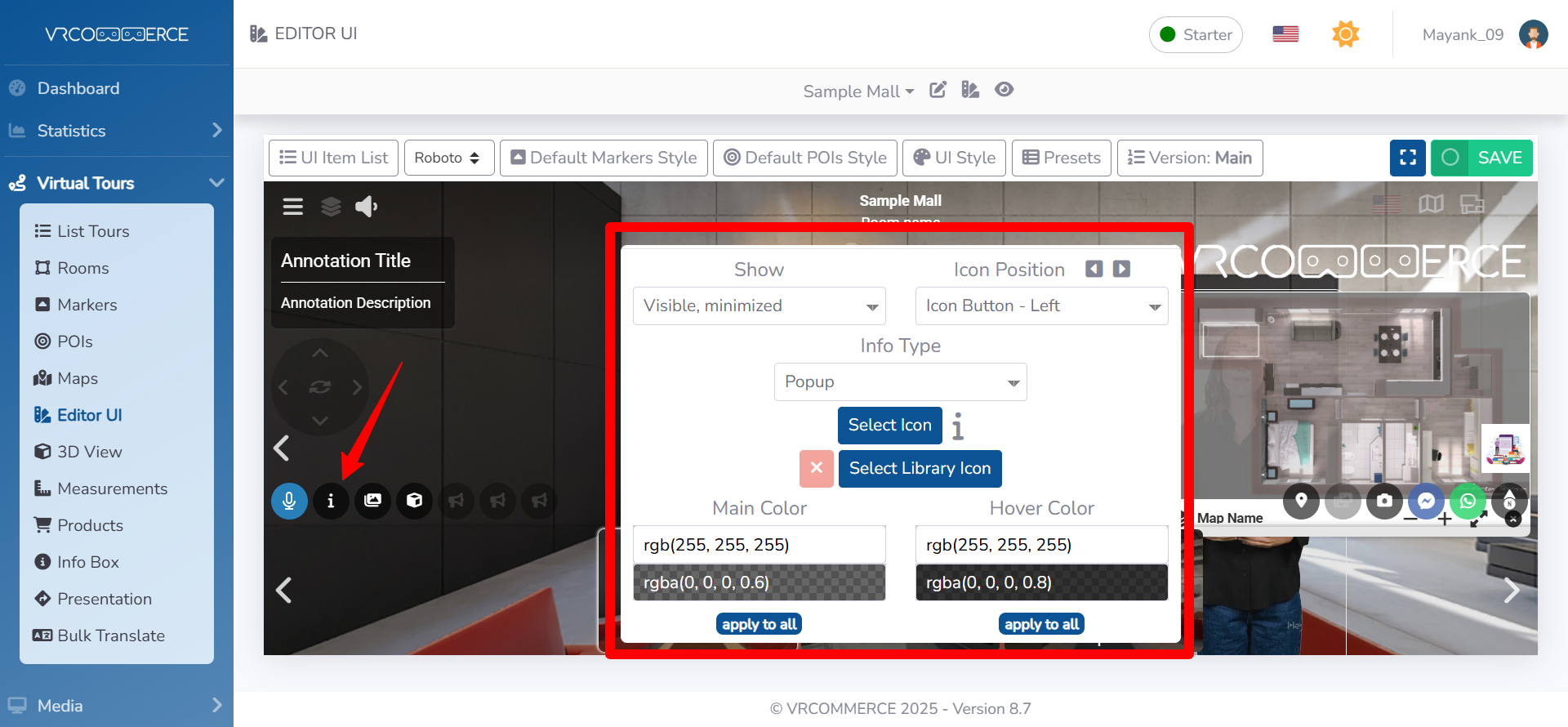This screenshot has height=727, width=1568.
Task: Click the gallery image icon in viewer
Action: point(372,501)
